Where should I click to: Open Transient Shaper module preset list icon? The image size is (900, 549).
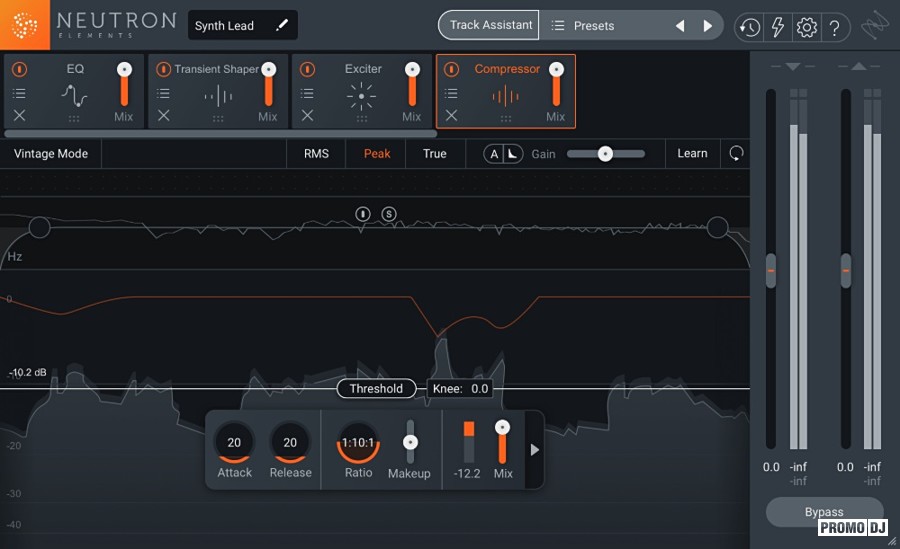[163, 94]
